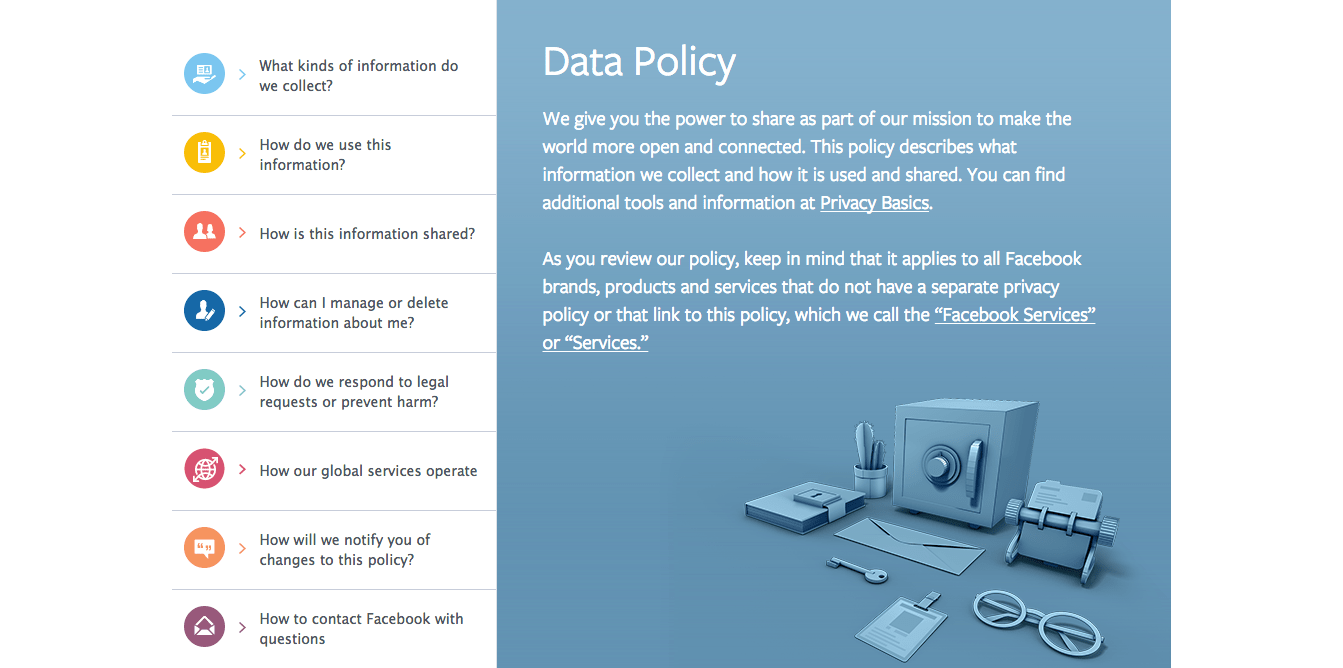Click the pink globe global services icon
This screenshot has height=668, width=1343.
(204, 469)
